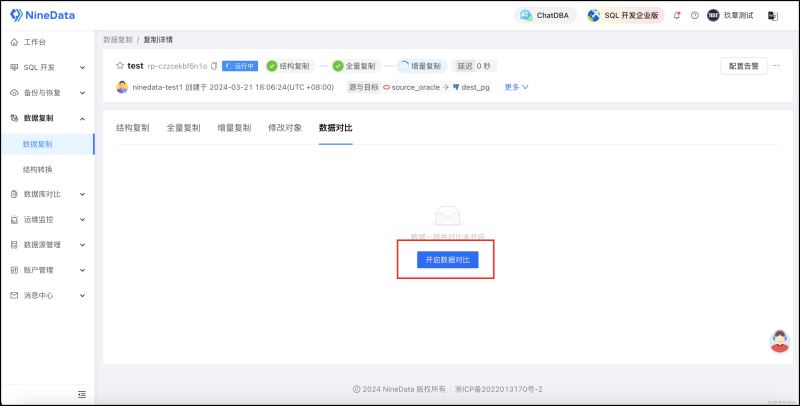
Task: Open the help question mark icon
Action: [694, 15]
